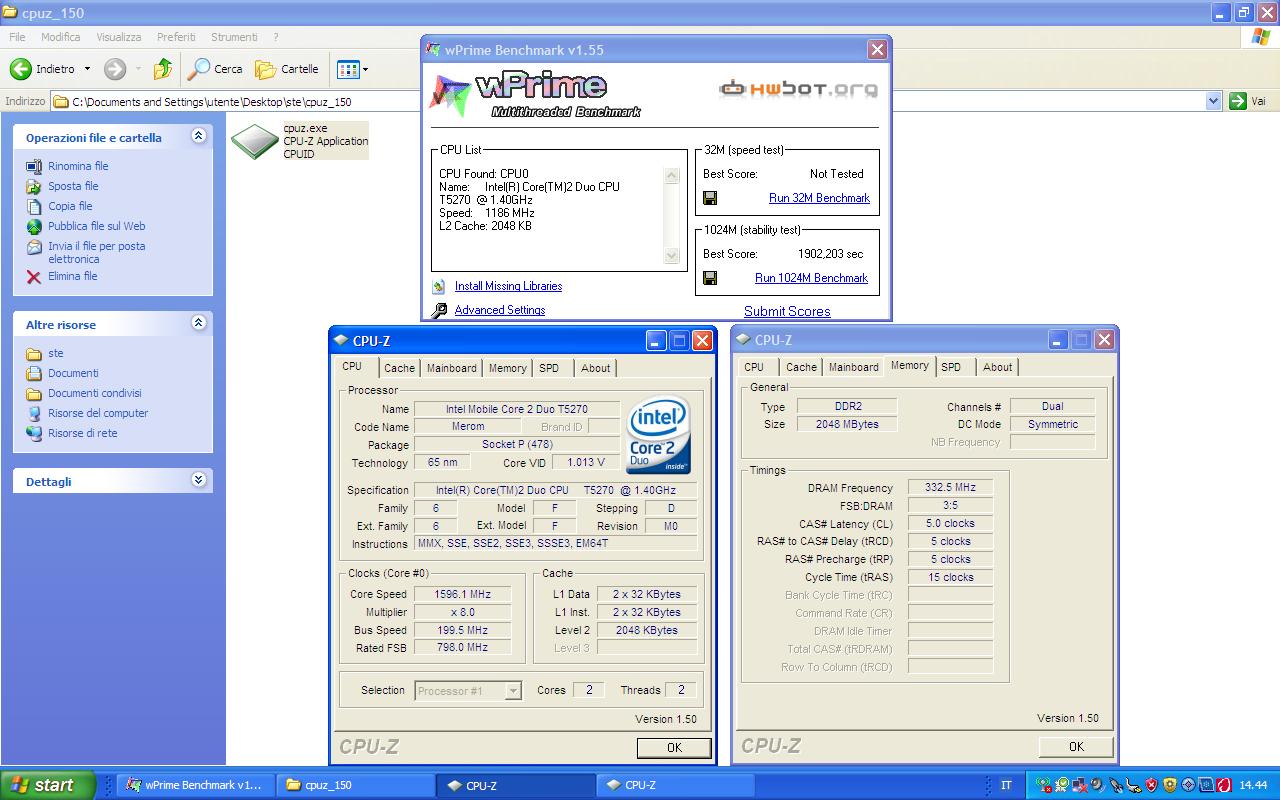Click the Core Speed 1596.1 MHz value
This screenshot has height=800, width=1280.
point(462,594)
